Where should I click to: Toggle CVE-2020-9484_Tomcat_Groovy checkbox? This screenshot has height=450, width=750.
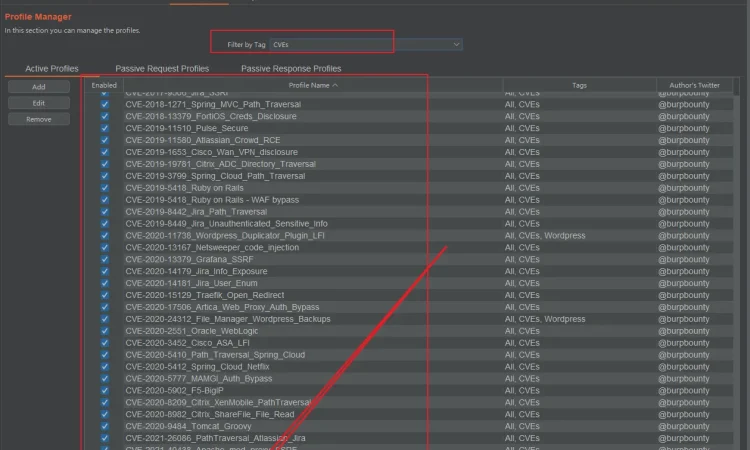[105, 426]
